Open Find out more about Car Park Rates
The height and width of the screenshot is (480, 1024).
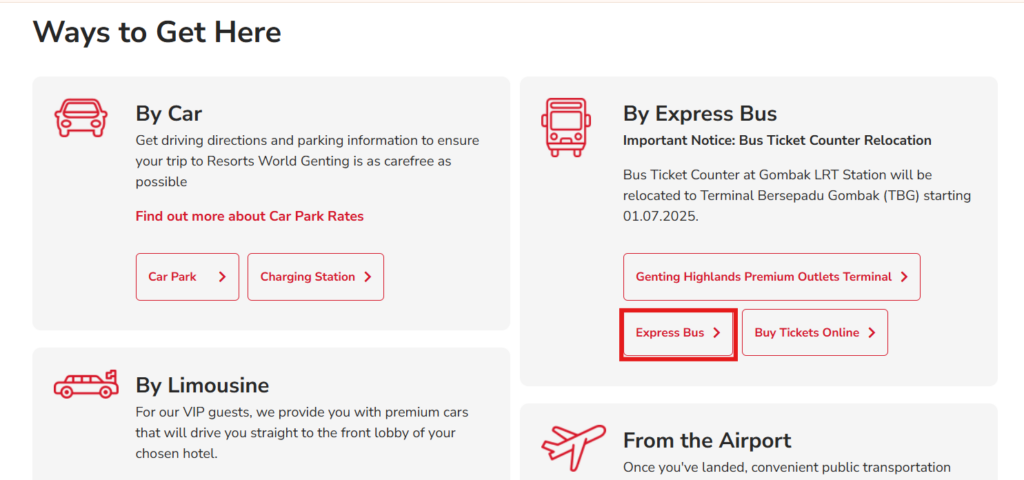[249, 216]
